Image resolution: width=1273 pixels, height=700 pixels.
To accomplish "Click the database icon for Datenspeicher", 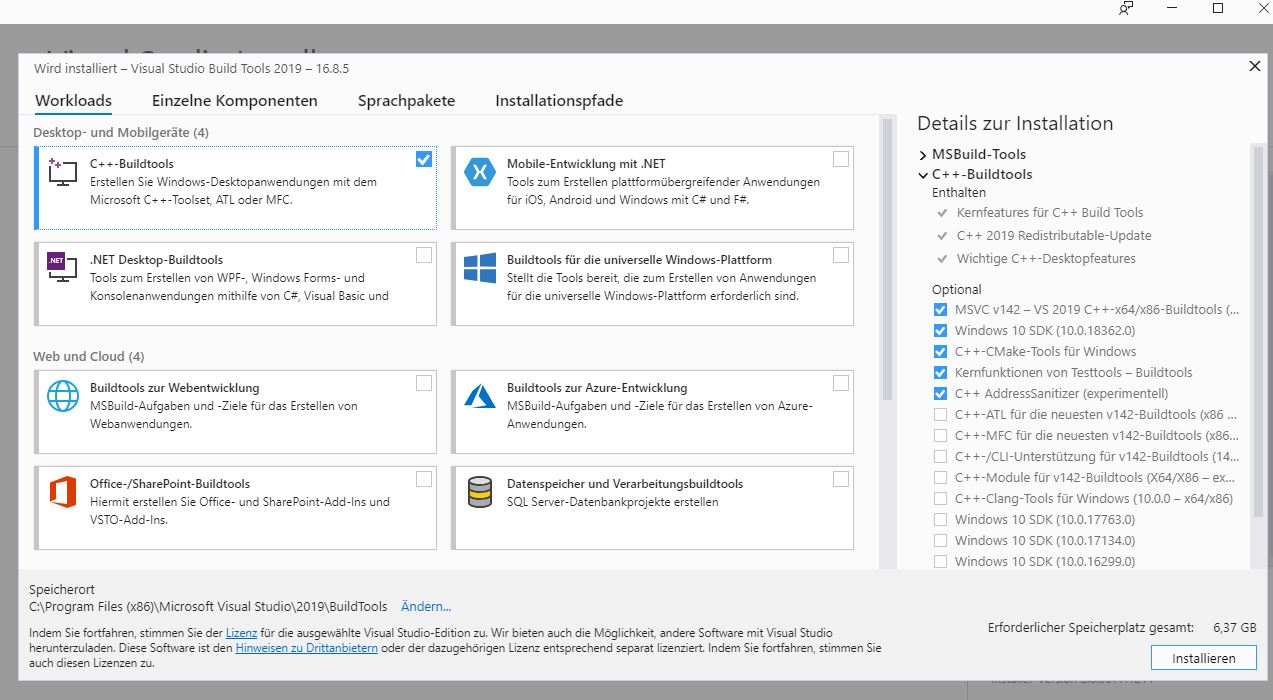I will [x=480, y=492].
